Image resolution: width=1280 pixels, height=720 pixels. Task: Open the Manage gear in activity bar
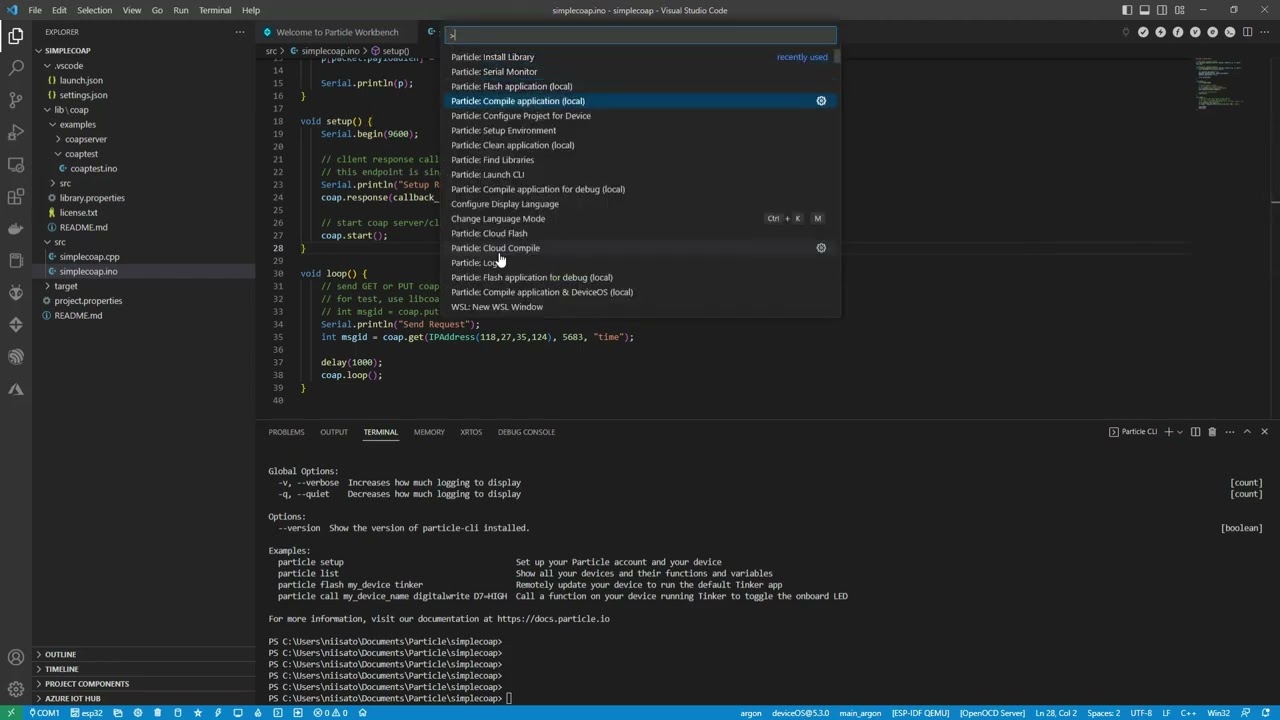click(x=16, y=689)
